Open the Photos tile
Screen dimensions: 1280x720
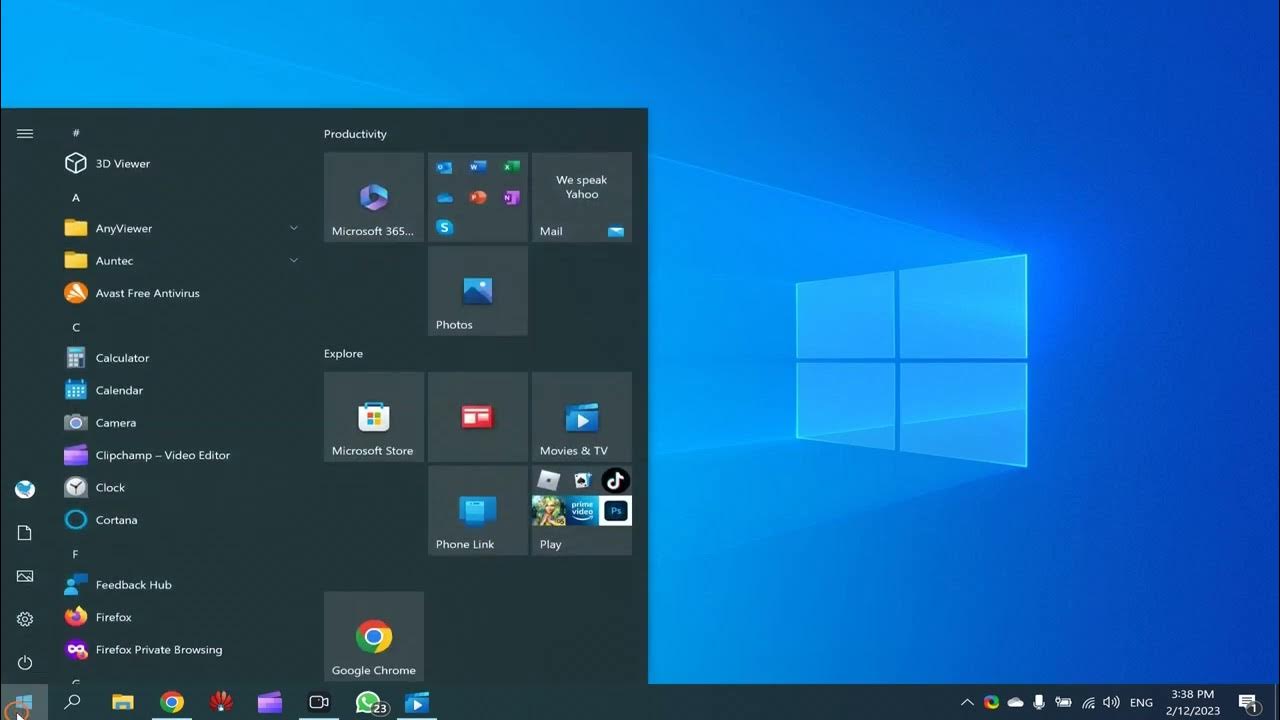pos(478,291)
